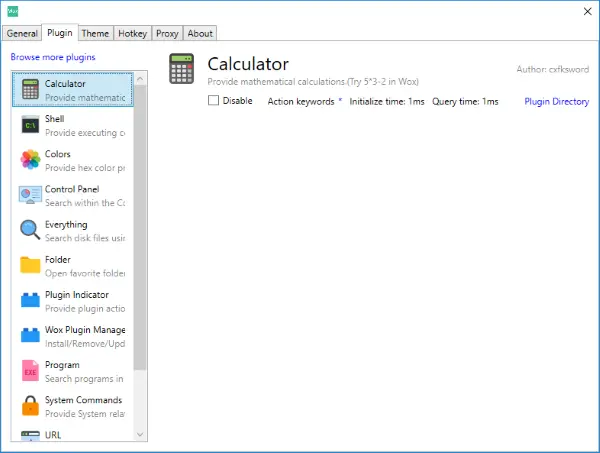Image resolution: width=600 pixels, height=453 pixels.
Task: Go to the About tab
Action: click(x=200, y=33)
